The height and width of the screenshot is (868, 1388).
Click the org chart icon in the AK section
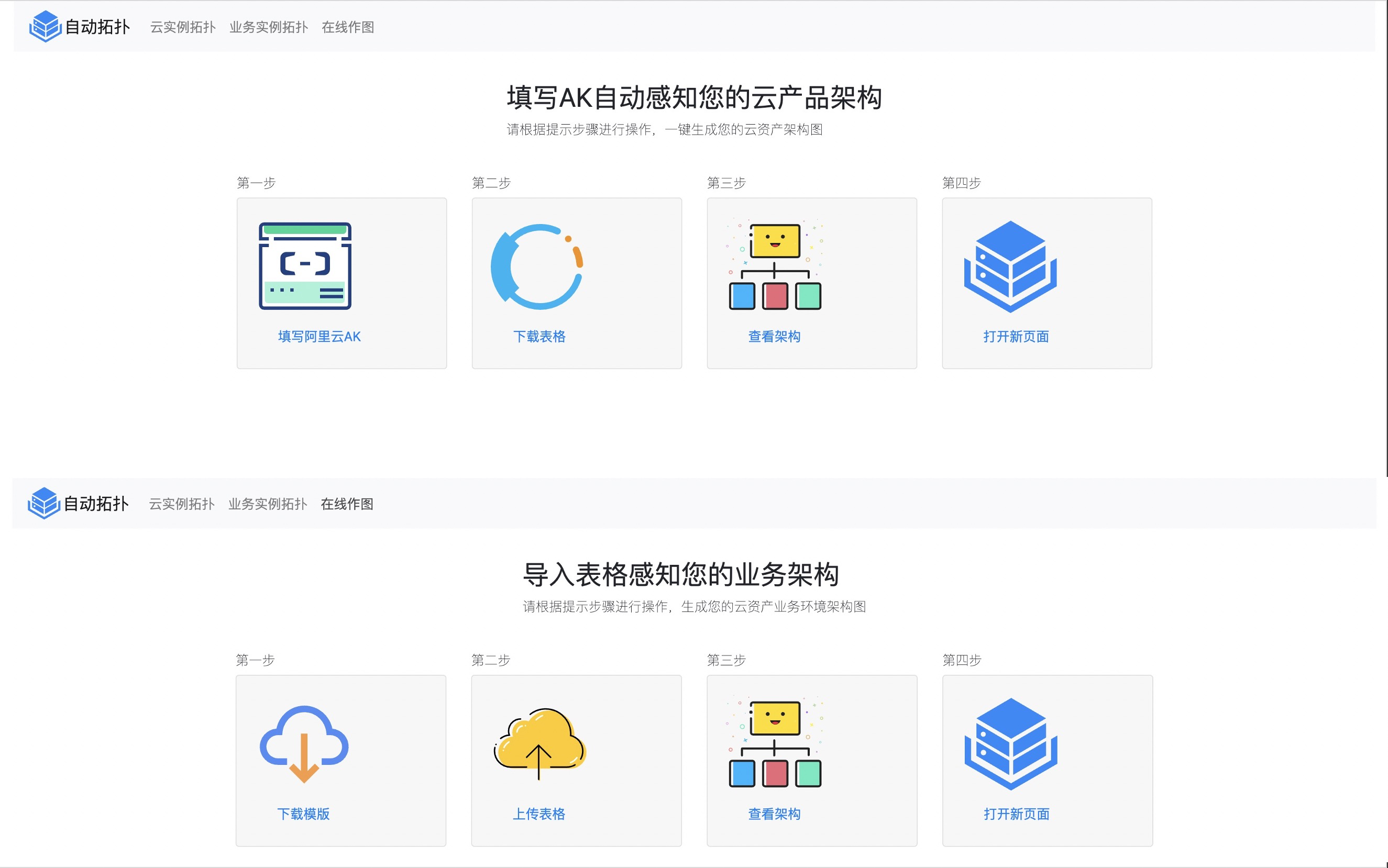pos(775,265)
